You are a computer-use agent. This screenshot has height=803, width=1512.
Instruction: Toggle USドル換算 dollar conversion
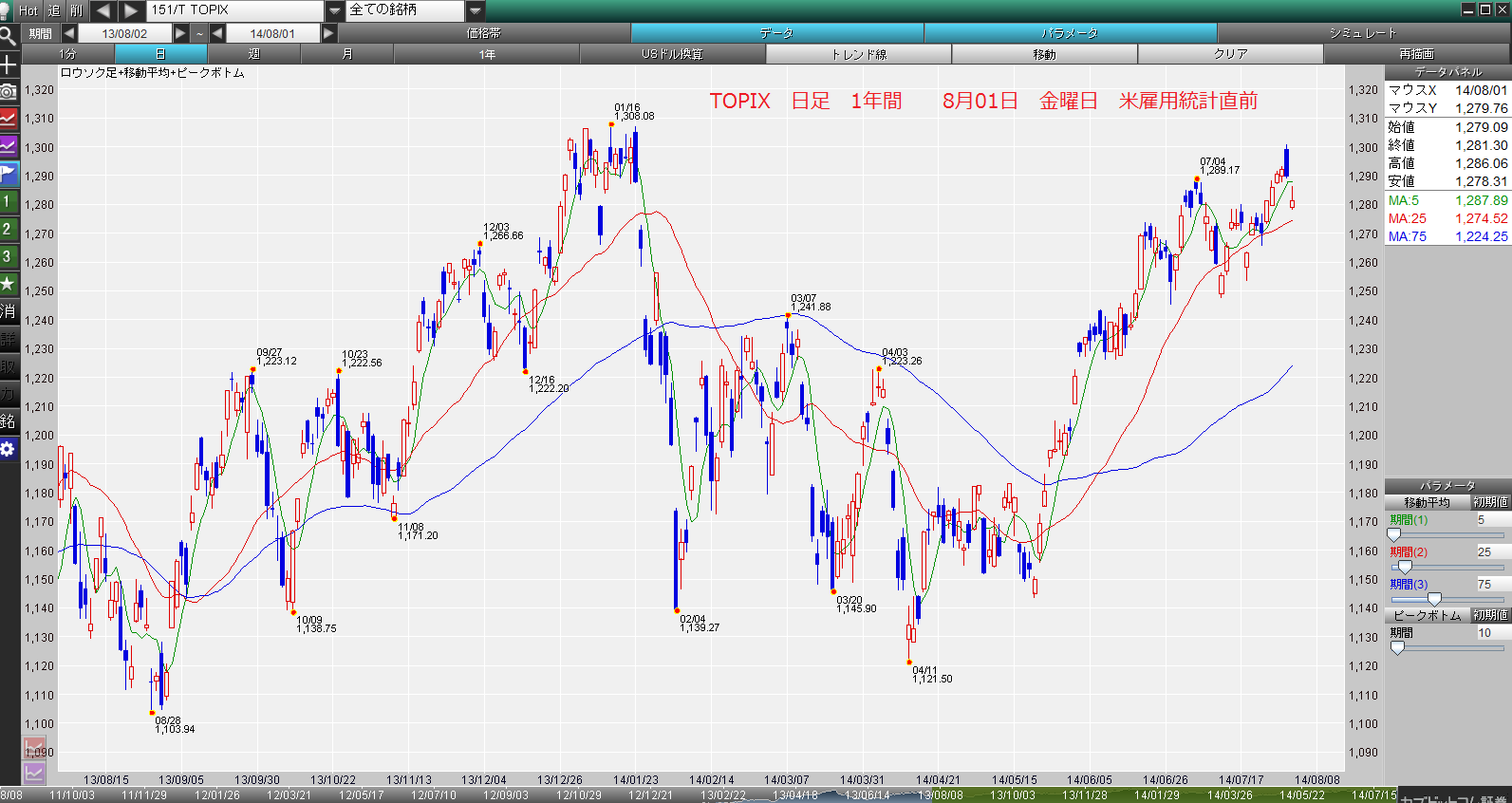pos(672,54)
